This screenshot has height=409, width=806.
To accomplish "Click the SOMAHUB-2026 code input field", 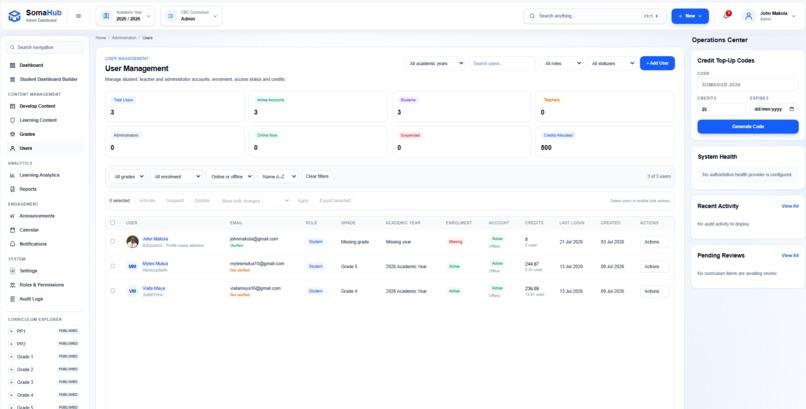I will point(747,84).
